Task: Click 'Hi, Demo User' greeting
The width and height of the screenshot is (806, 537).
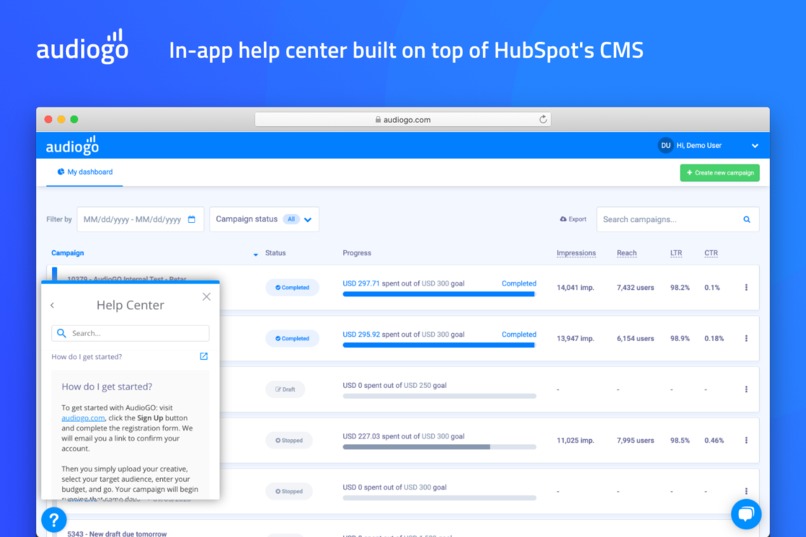Action: point(699,145)
